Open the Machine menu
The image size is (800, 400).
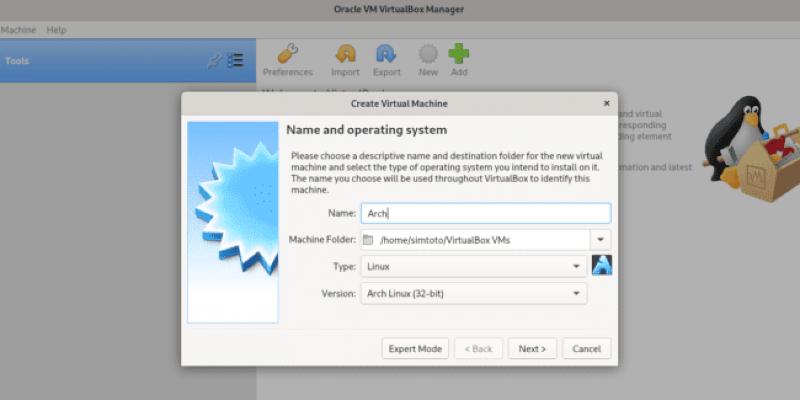click(18, 30)
